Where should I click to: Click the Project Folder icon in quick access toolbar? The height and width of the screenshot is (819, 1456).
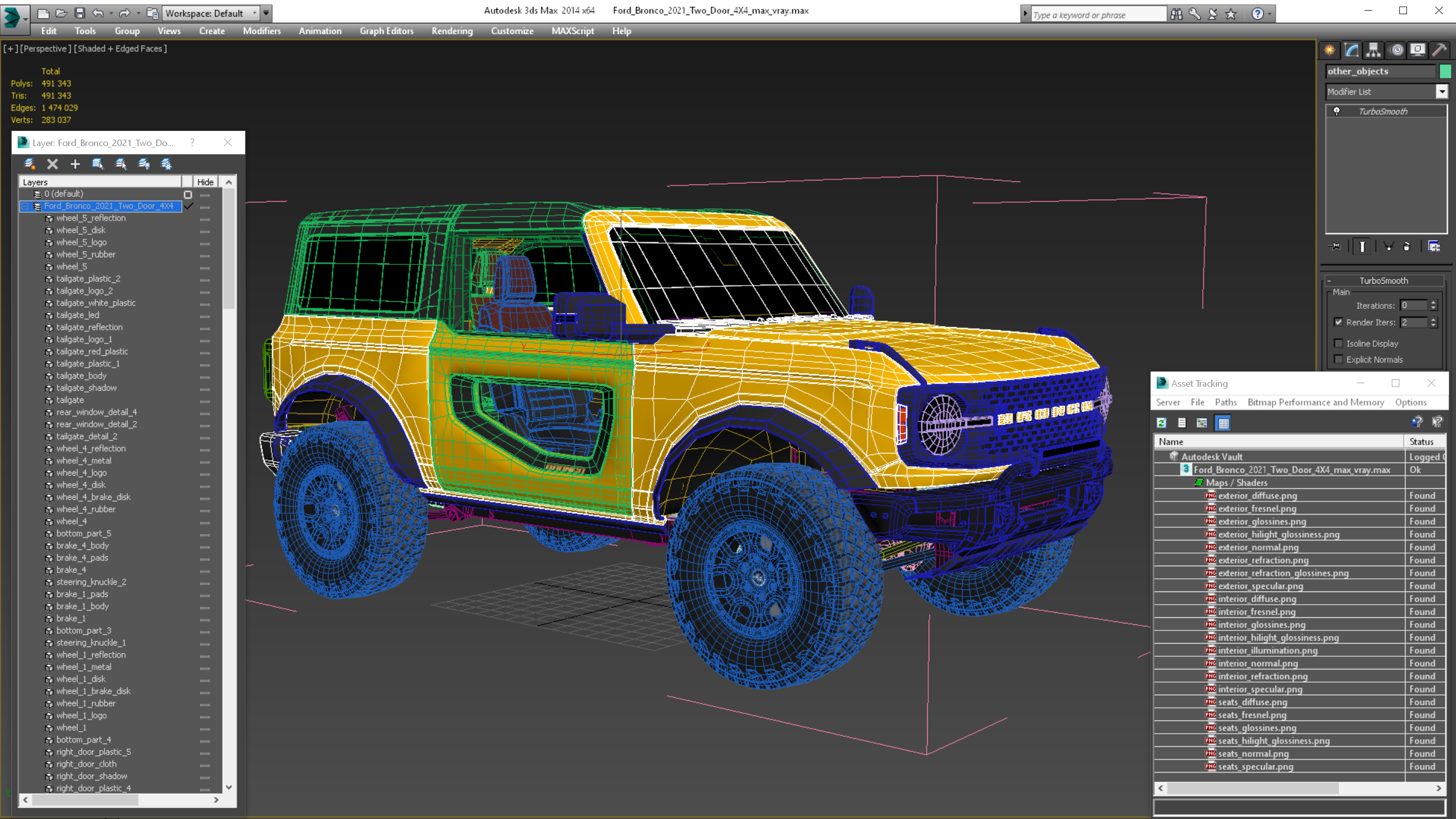[152, 13]
